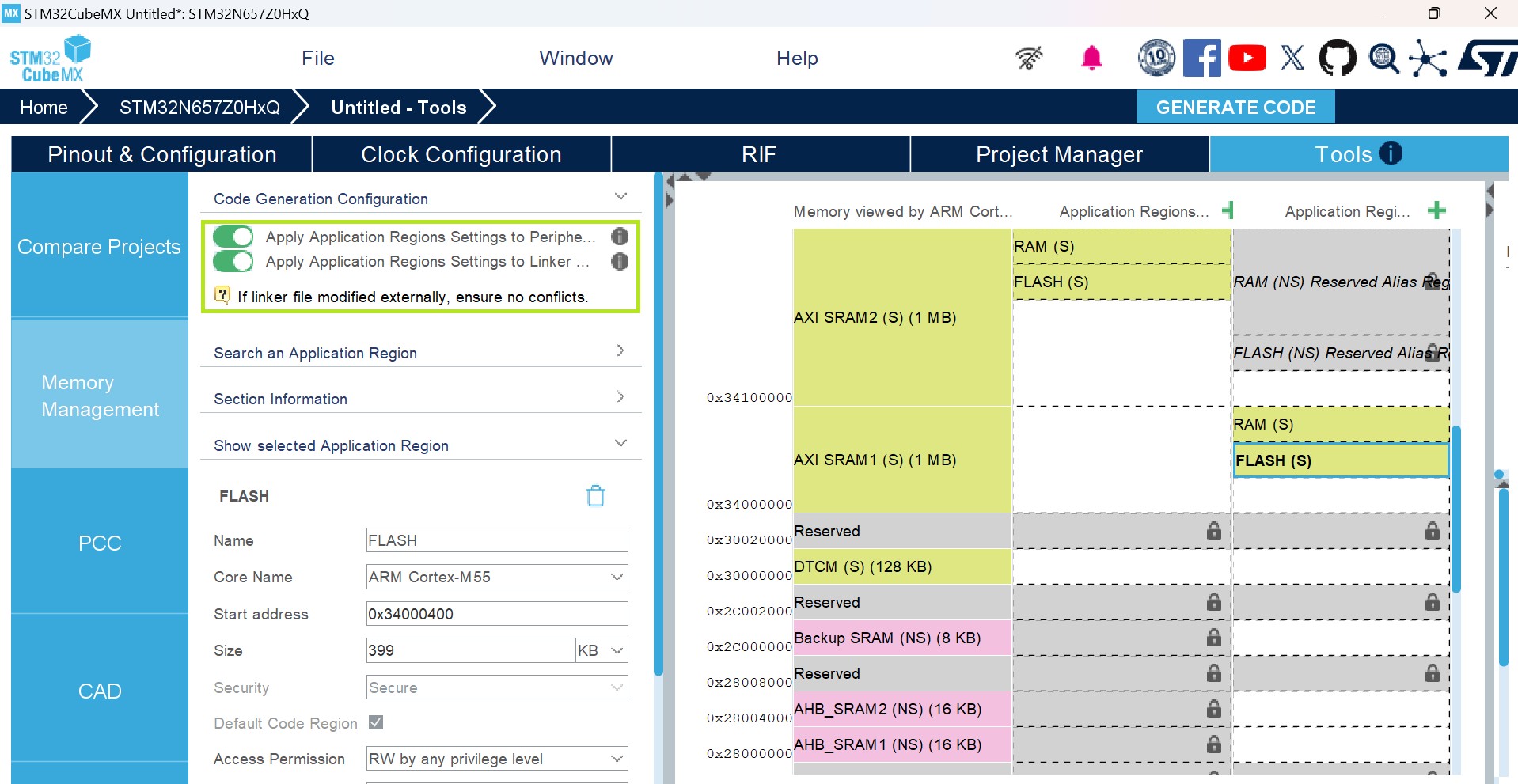This screenshot has height=784, width=1518.
Task: Click into the Name input field
Action: 497,540
